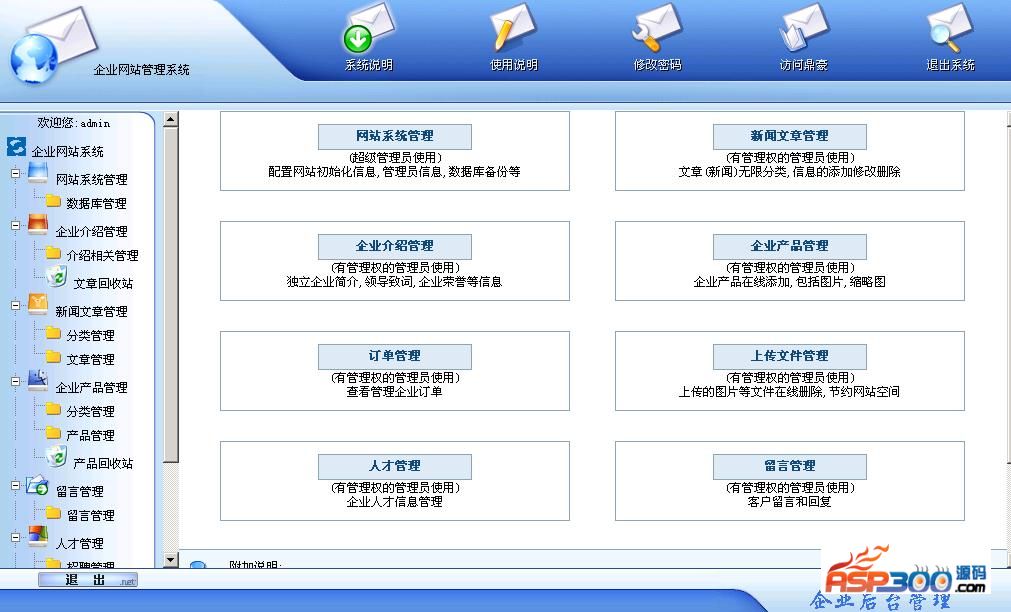Click folder icon beside 产品管理
Viewport: 1011px width, 612px height.
(x=54, y=433)
